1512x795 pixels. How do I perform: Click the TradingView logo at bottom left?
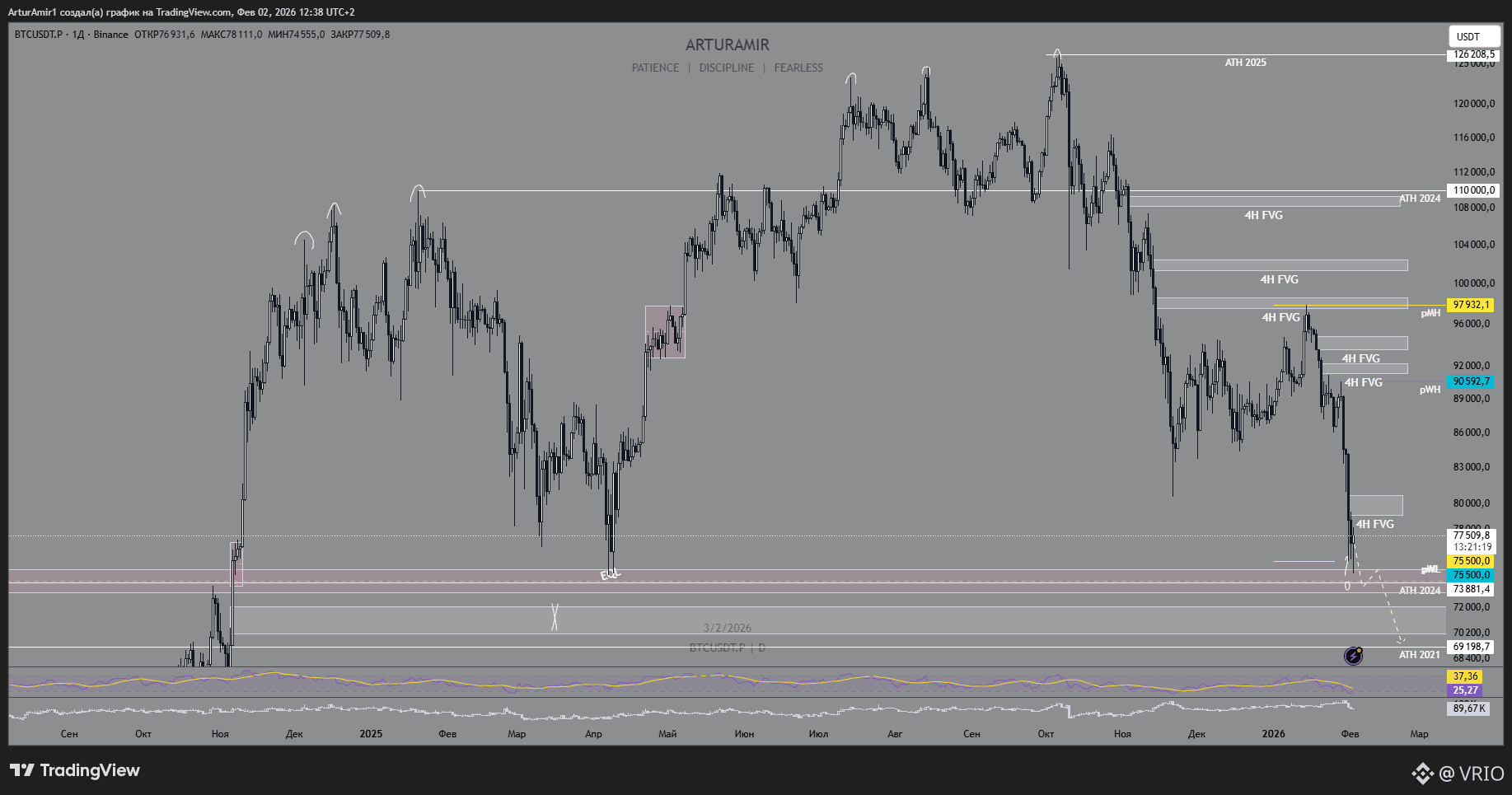point(75,770)
